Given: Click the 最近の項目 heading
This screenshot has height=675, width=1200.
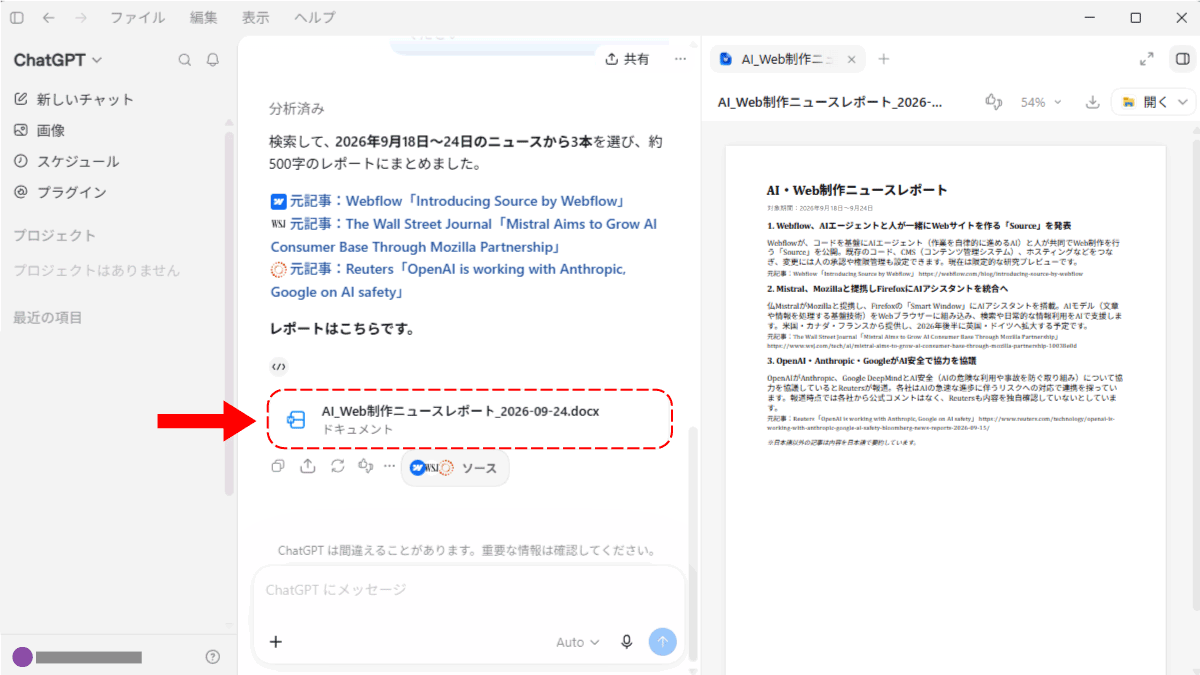Looking at the screenshot, I should (48, 318).
